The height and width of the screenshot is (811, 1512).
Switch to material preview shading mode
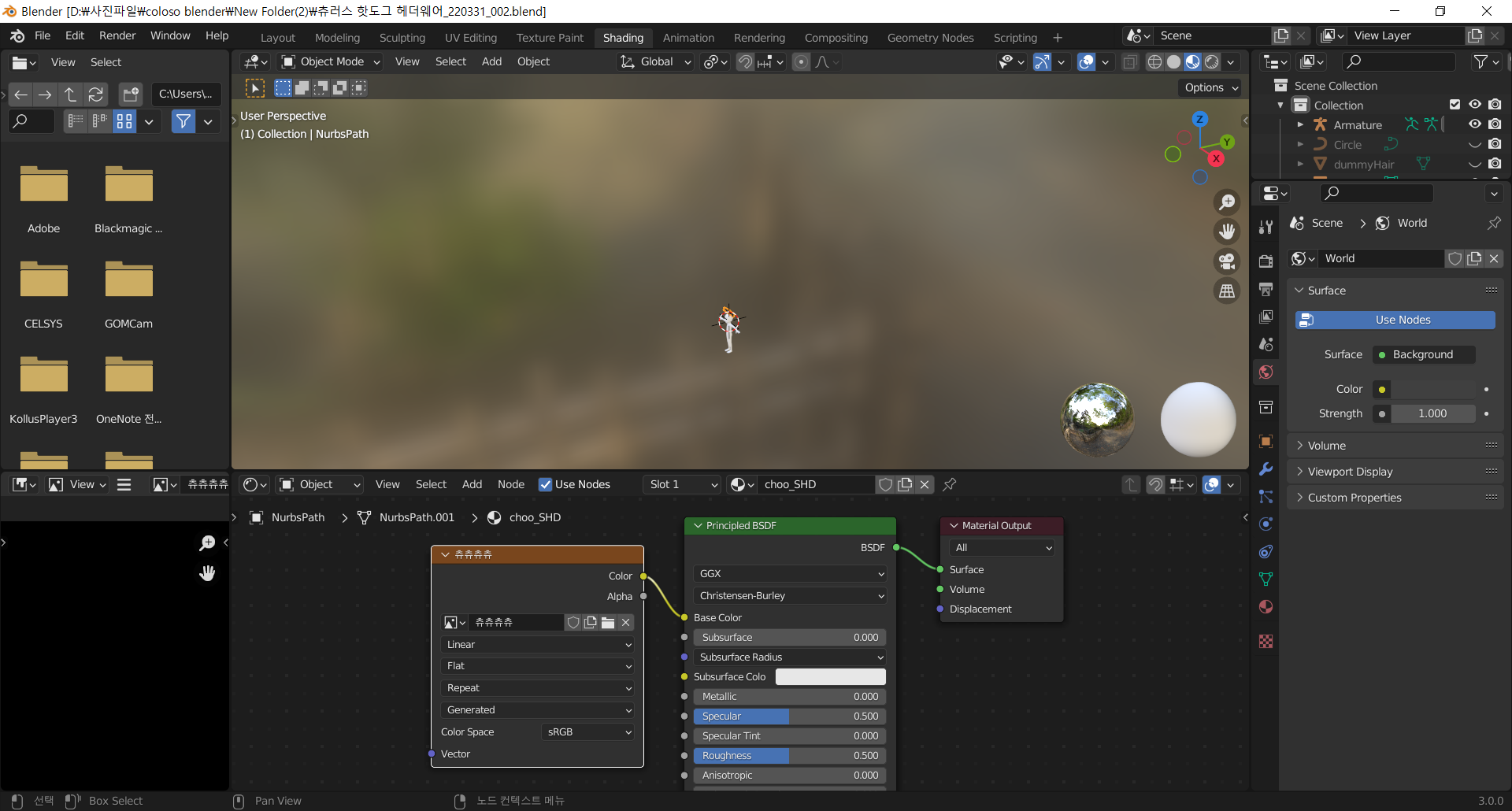[1193, 61]
